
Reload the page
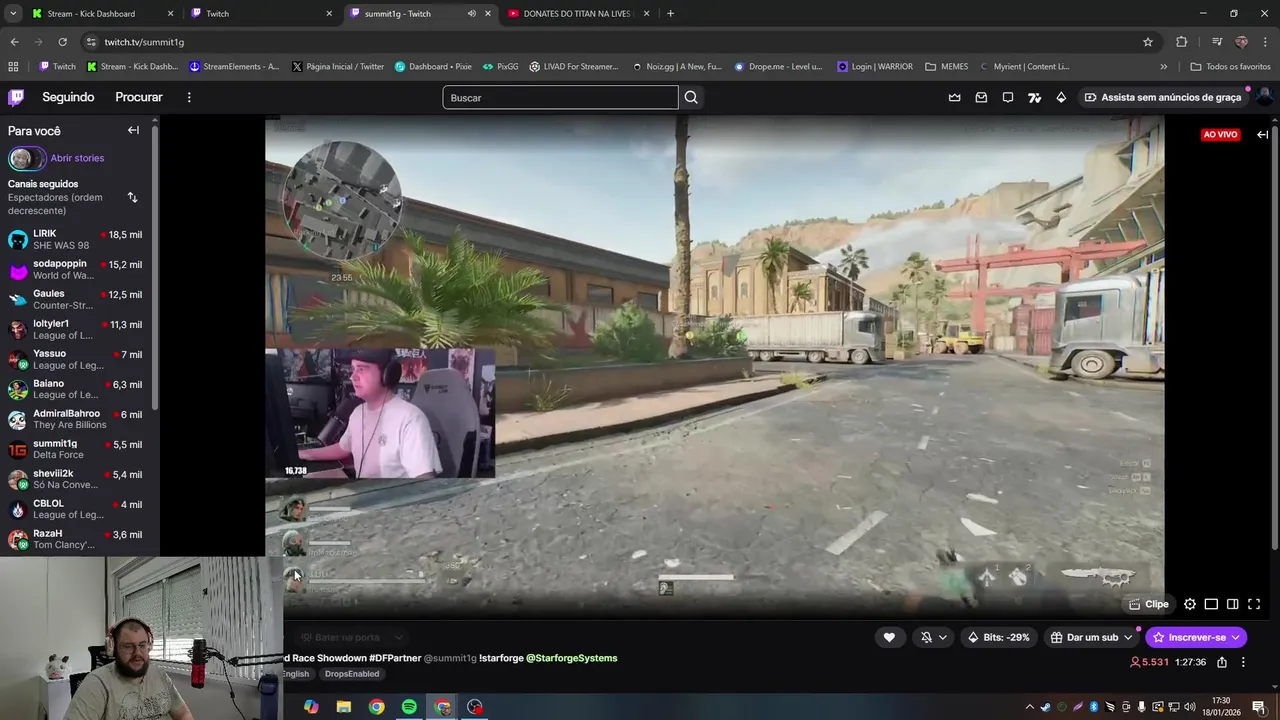click(x=62, y=42)
